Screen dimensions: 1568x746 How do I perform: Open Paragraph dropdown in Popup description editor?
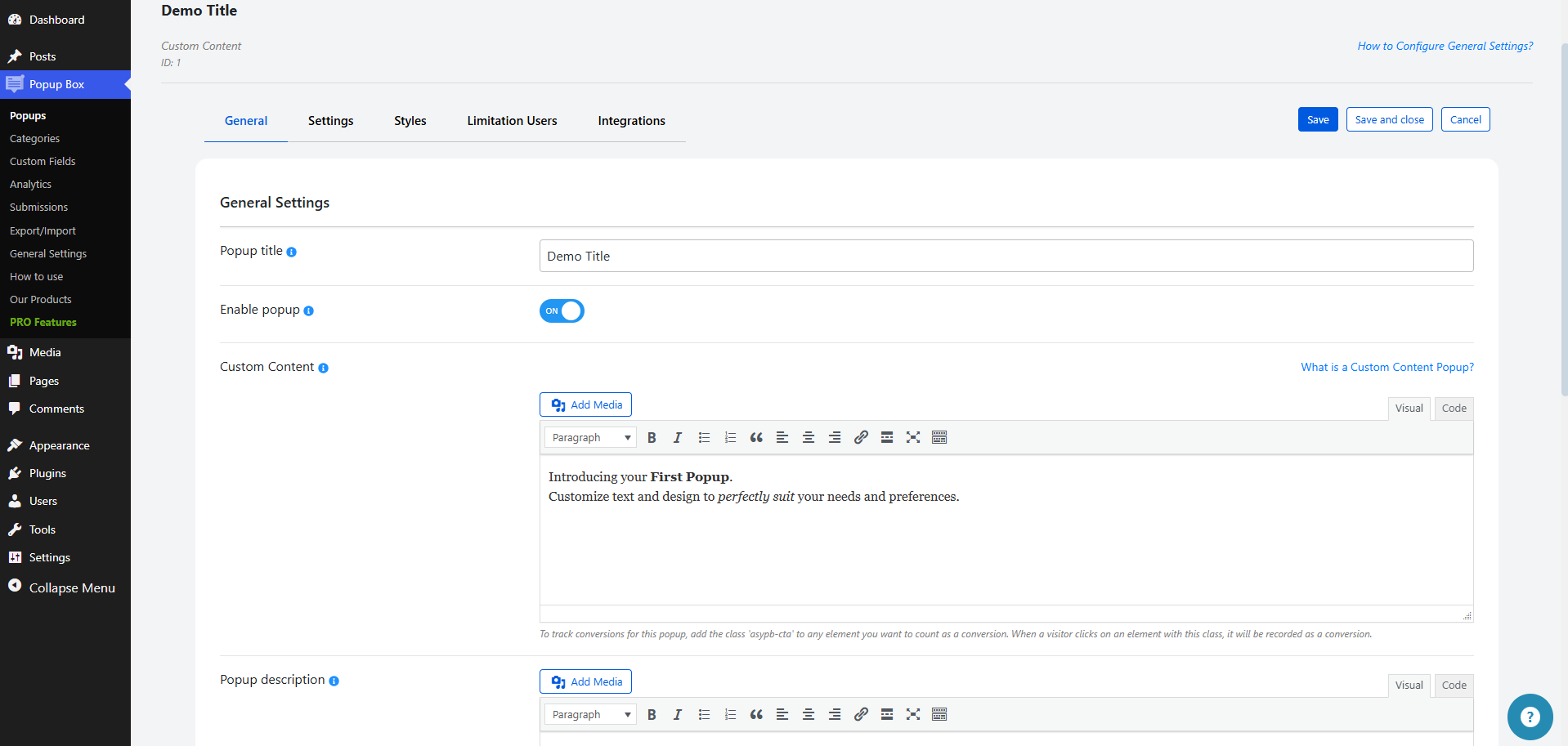pyautogui.click(x=590, y=715)
